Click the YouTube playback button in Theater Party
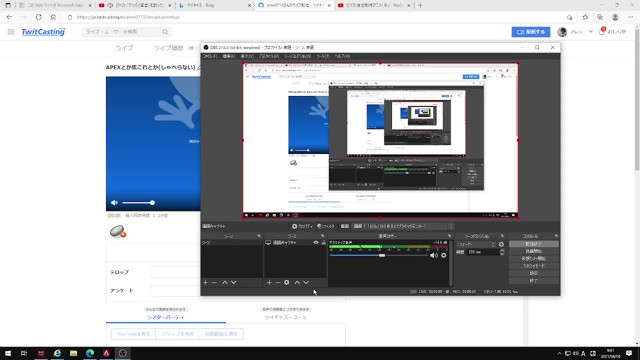The width and height of the screenshot is (640, 360). point(133,334)
